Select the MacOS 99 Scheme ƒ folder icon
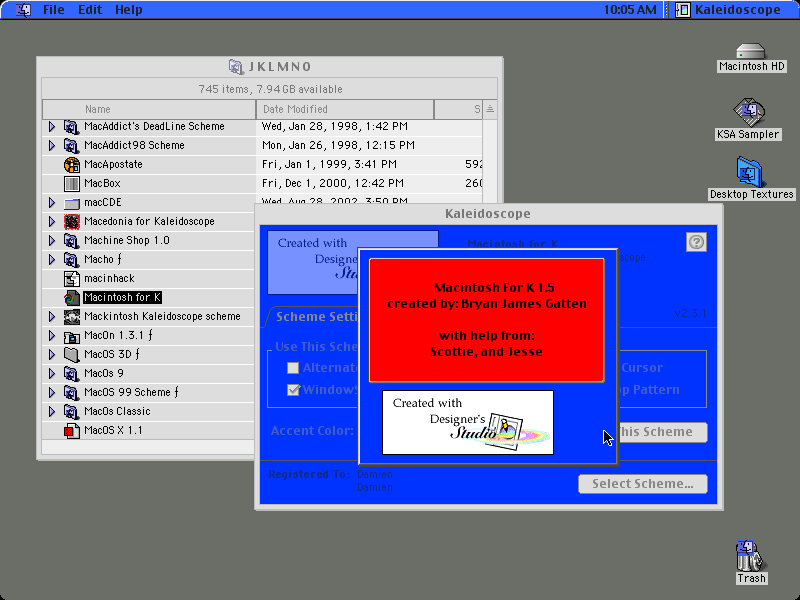The height and width of the screenshot is (600, 800). (x=71, y=392)
